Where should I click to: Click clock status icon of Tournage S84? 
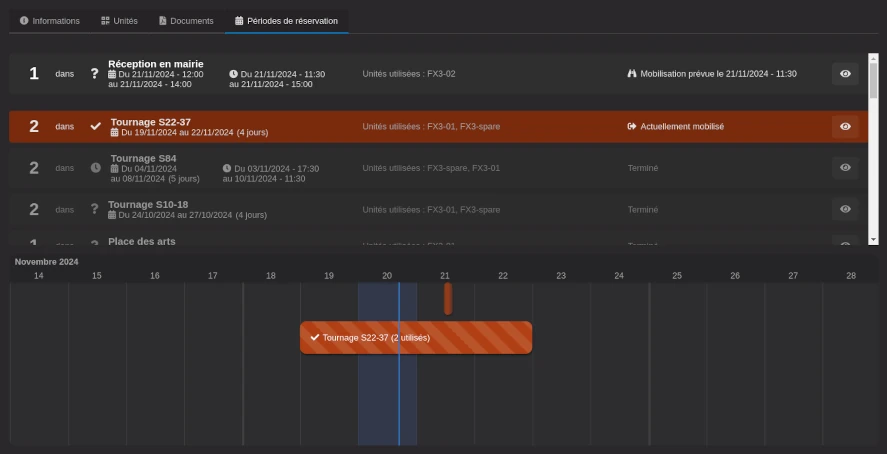coord(96,168)
